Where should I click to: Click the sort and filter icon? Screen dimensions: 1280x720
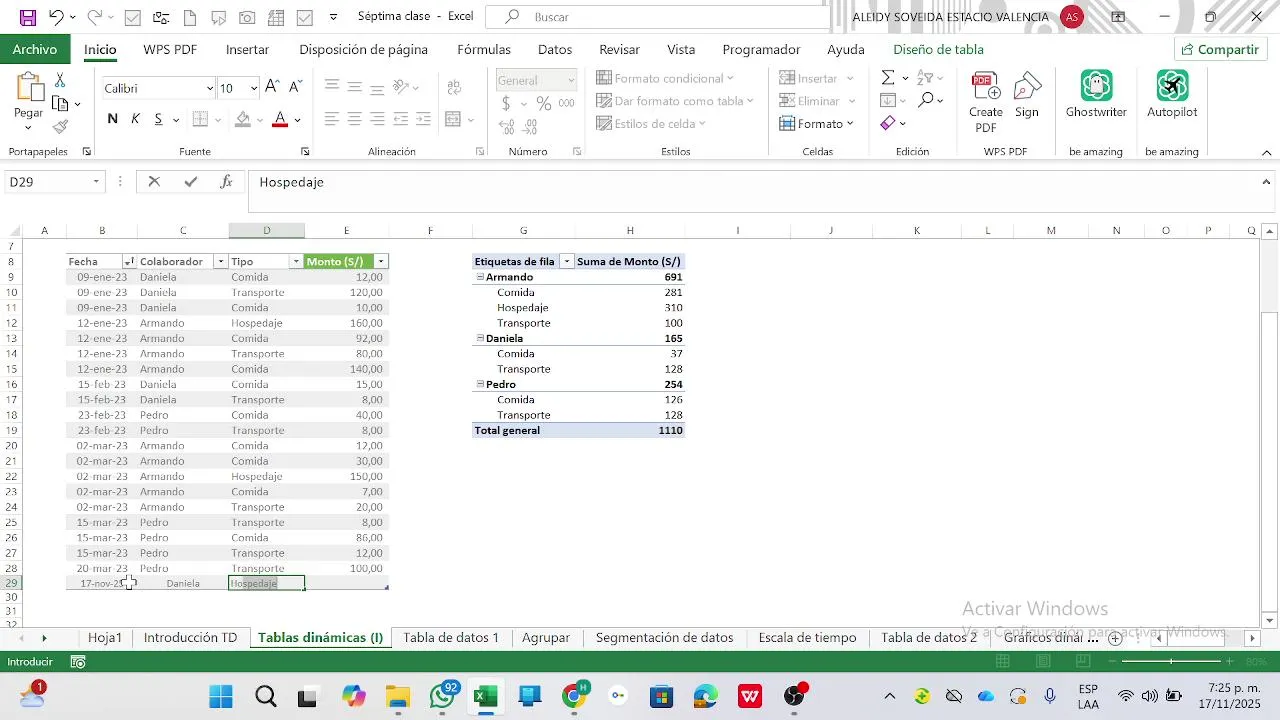point(925,78)
